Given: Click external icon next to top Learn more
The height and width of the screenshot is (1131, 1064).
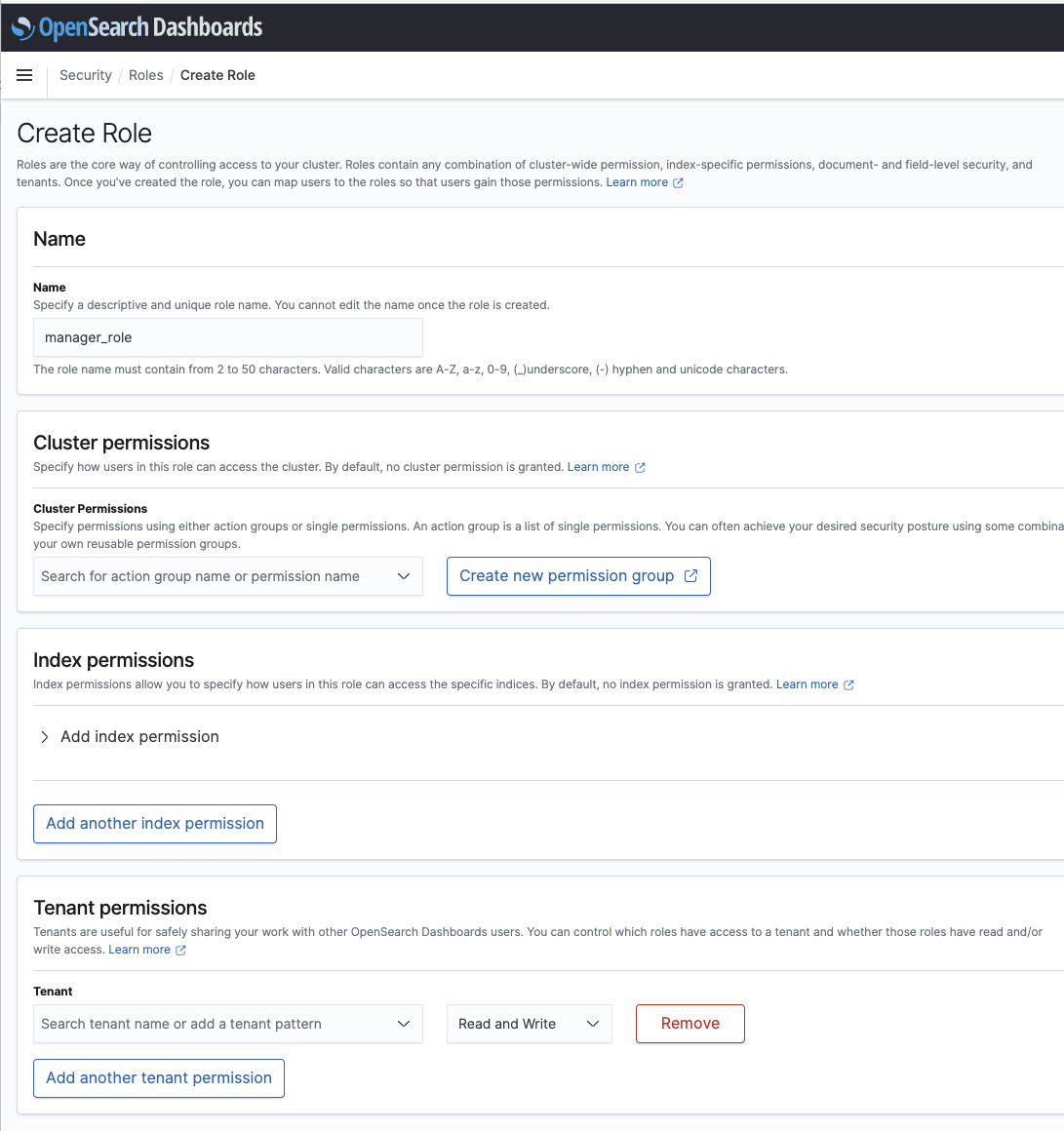Looking at the screenshot, I should (678, 182).
